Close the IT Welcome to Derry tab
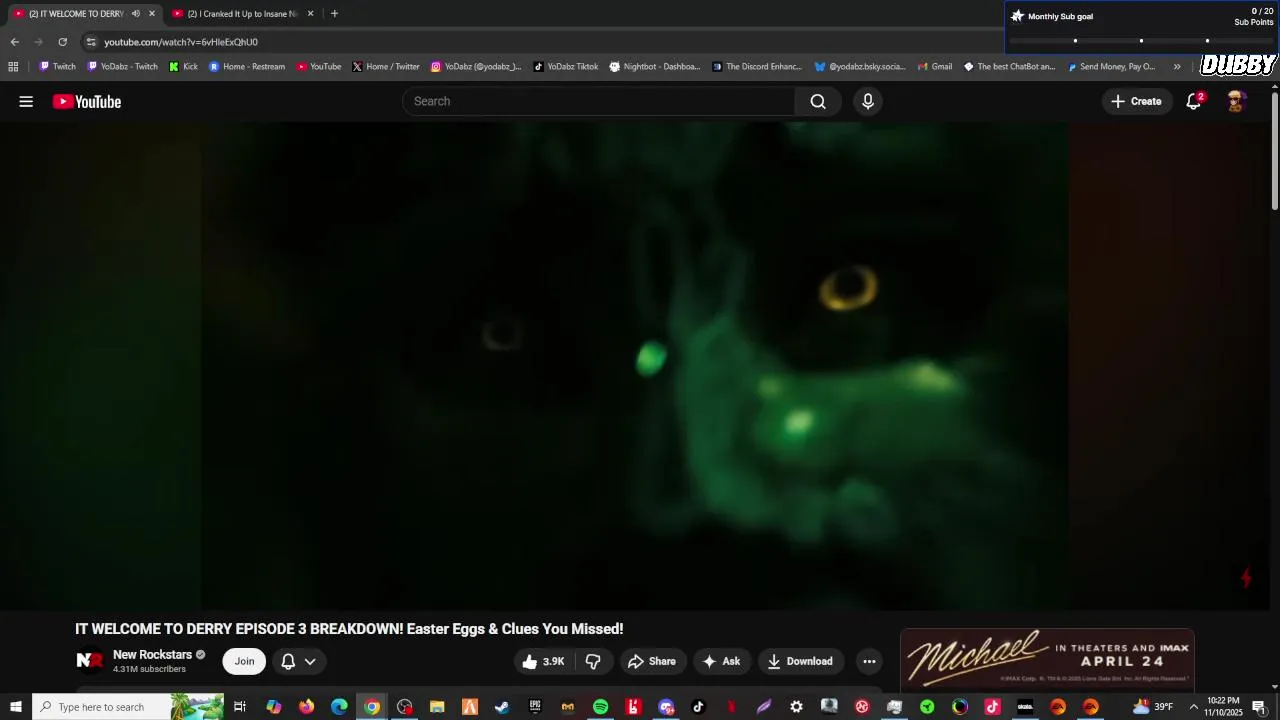The image size is (1280, 720). pos(152,14)
